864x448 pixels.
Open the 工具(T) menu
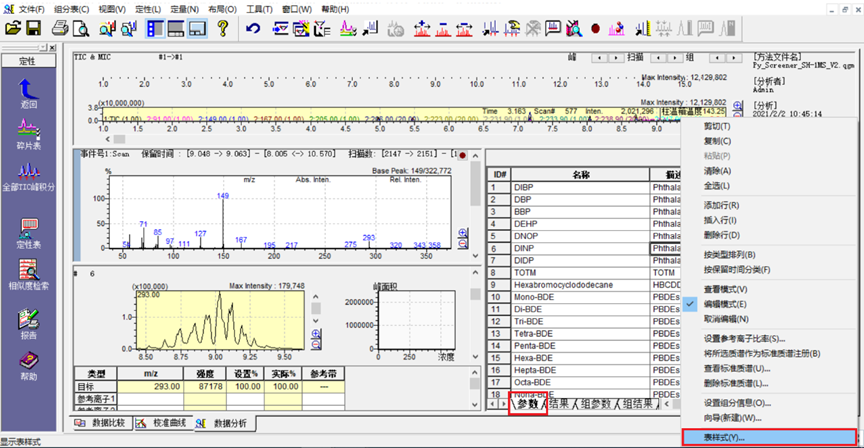259,9
